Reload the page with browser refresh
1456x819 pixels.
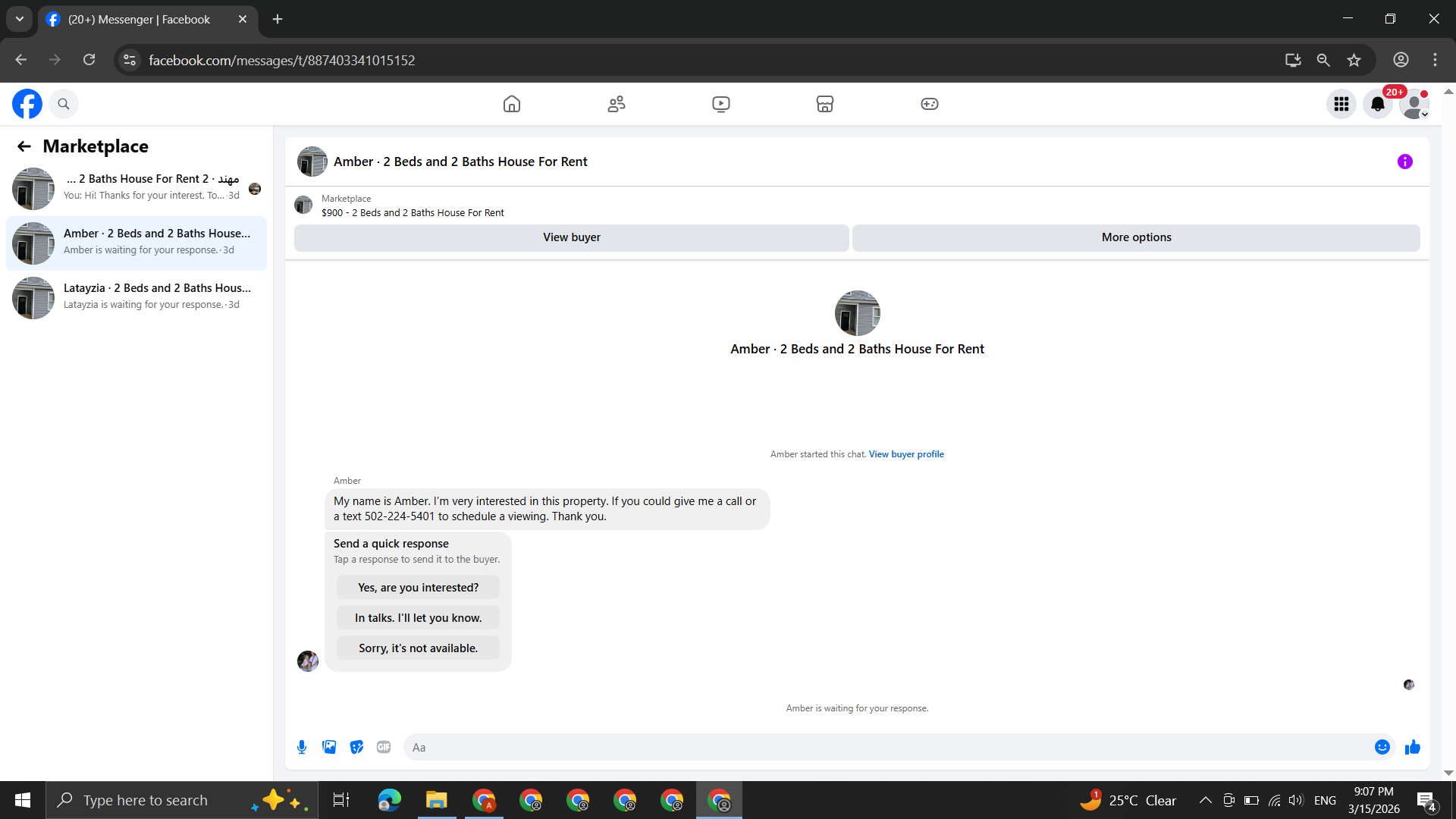click(x=89, y=60)
